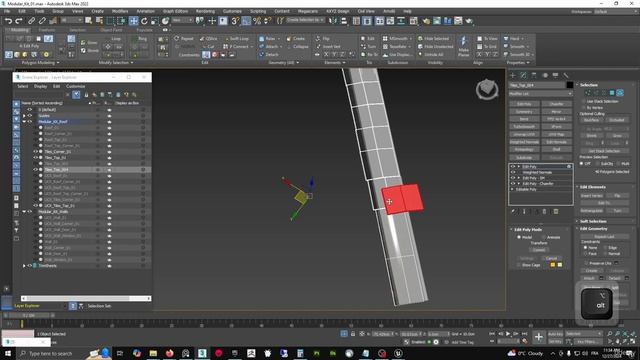Open the Customize menu
The image size is (640, 360).
pyautogui.click(x=232, y=11)
